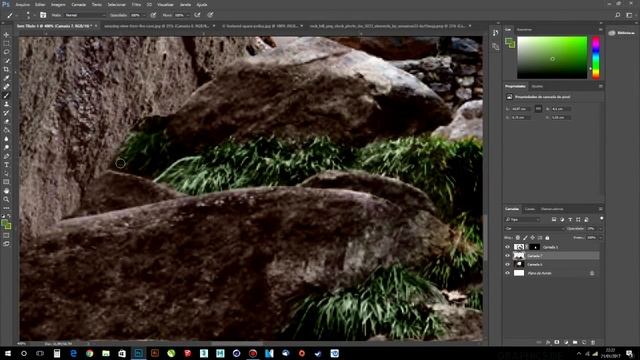Toggle layer filtering on/off switch

pos(601,218)
